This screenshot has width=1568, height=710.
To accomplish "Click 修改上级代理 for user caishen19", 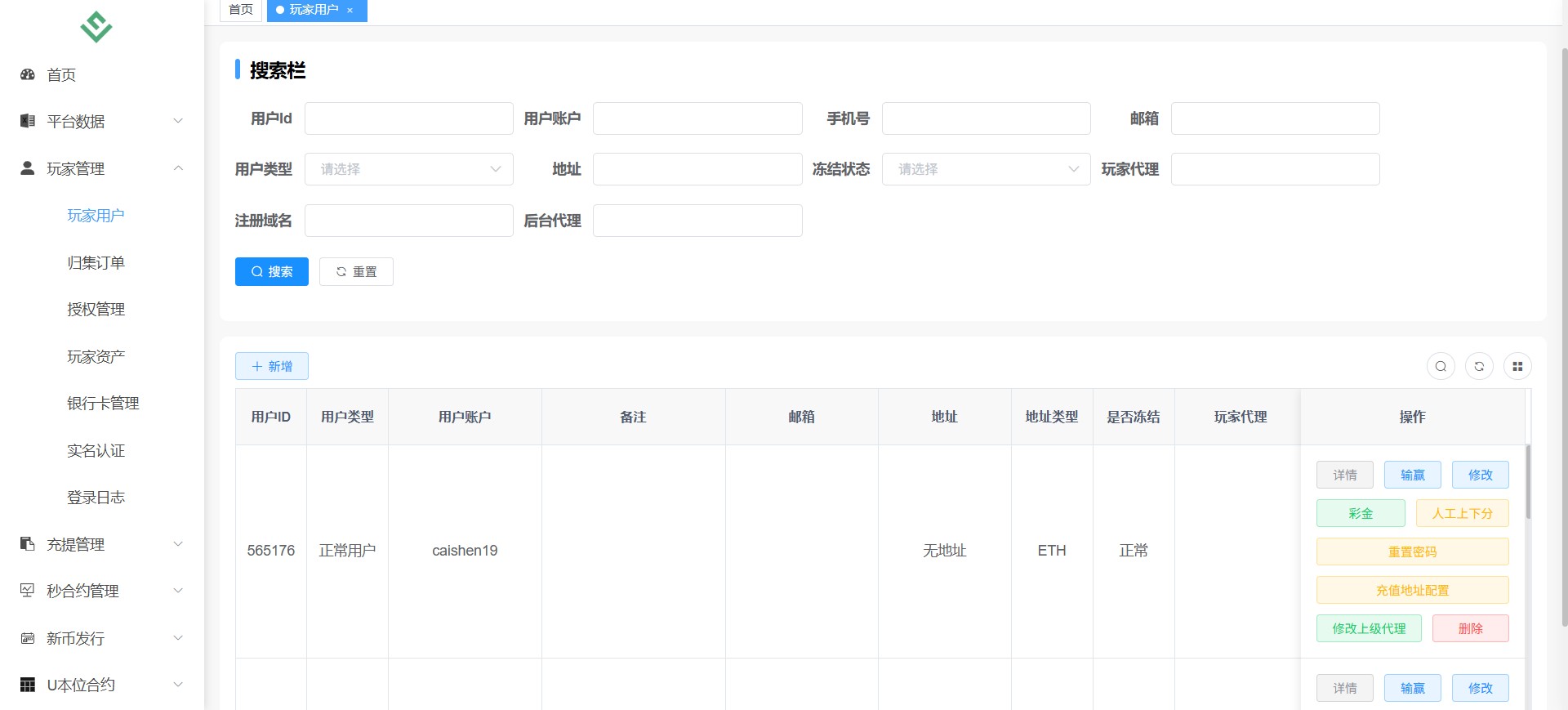I will 1369,628.
